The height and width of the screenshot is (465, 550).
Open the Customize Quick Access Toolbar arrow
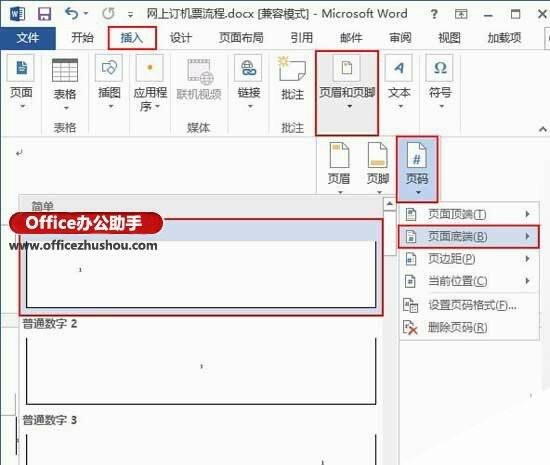pyautogui.click(x=130, y=15)
